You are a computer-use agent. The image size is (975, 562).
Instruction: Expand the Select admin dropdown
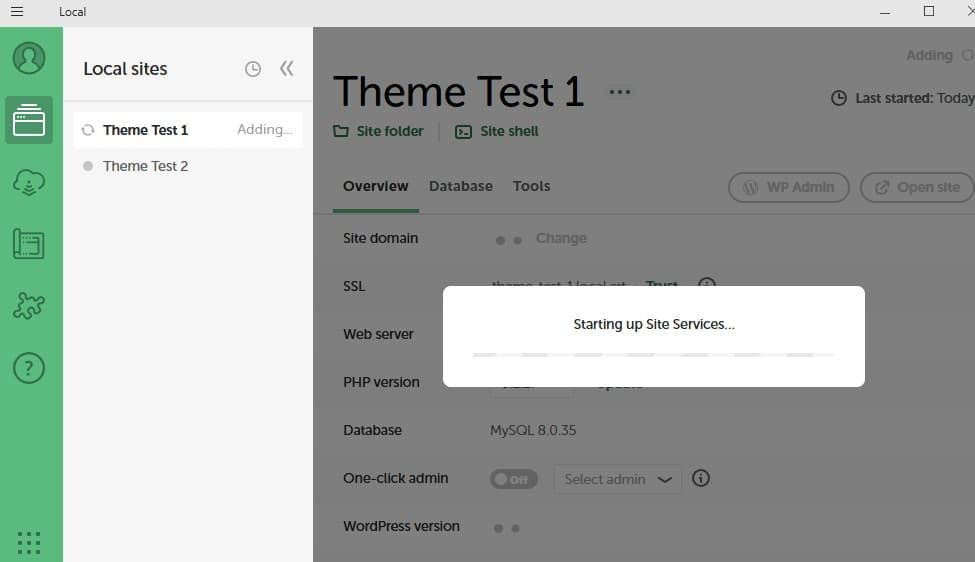[618, 479]
